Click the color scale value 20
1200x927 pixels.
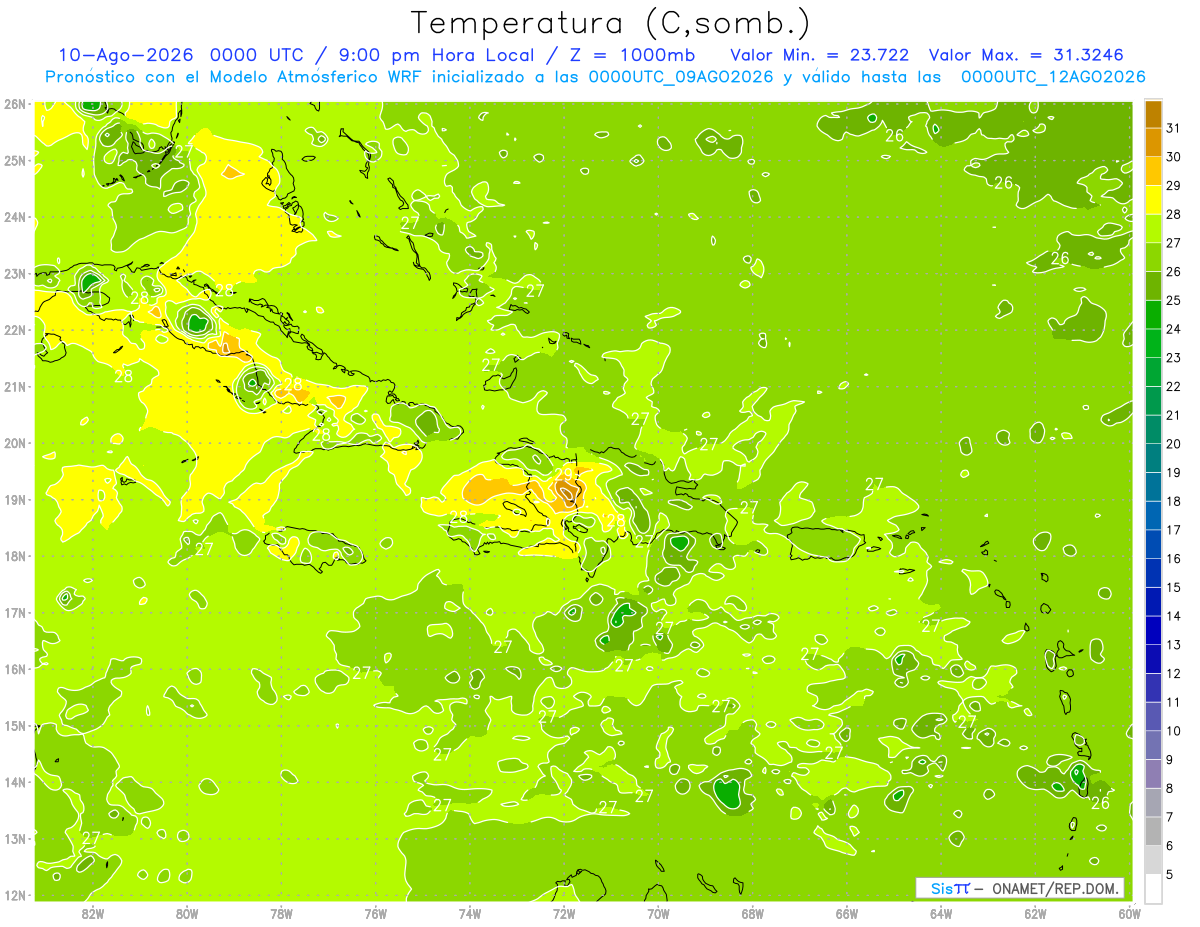coord(1174,444)
